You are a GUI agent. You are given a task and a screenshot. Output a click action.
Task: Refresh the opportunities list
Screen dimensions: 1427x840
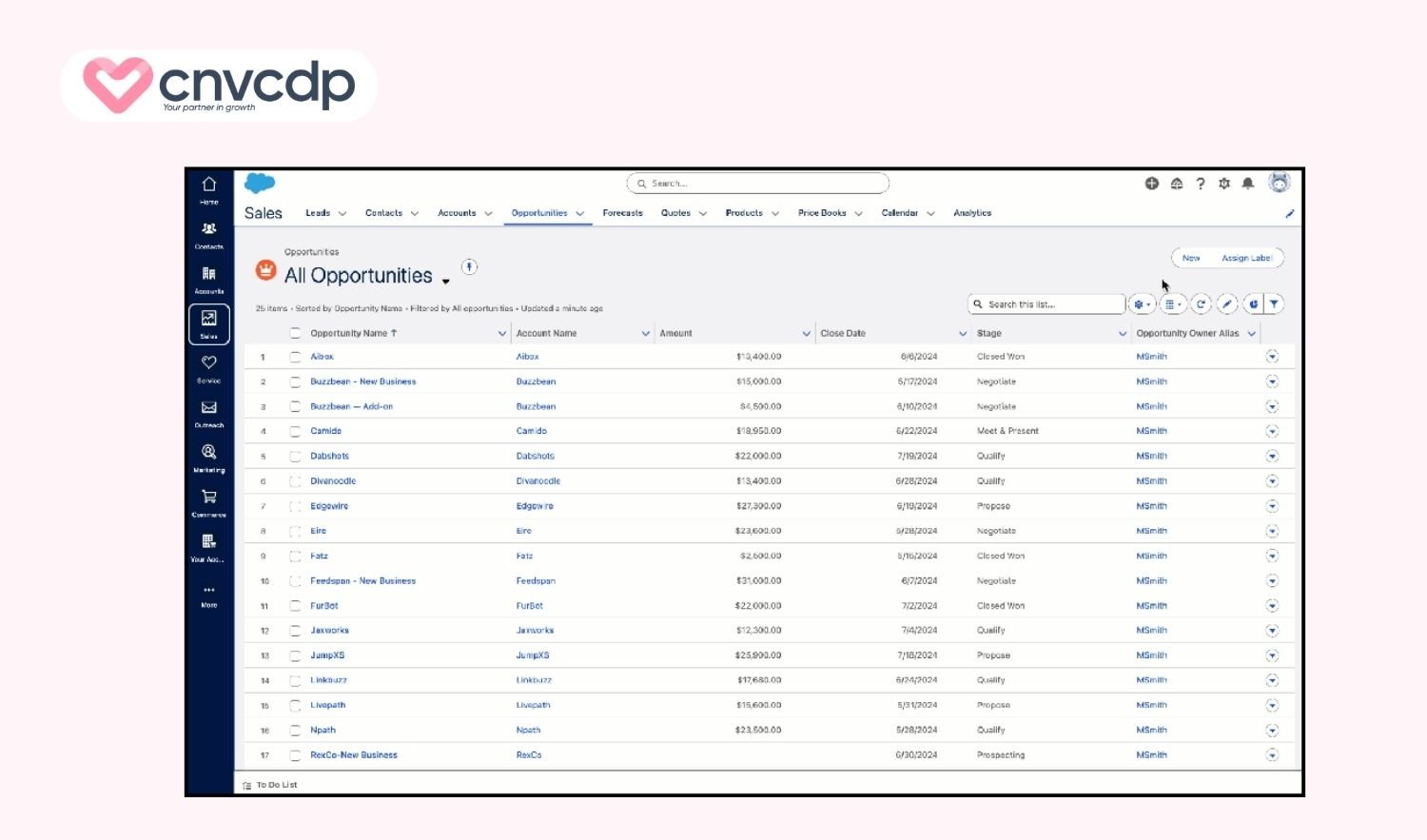click(1202, 304)
